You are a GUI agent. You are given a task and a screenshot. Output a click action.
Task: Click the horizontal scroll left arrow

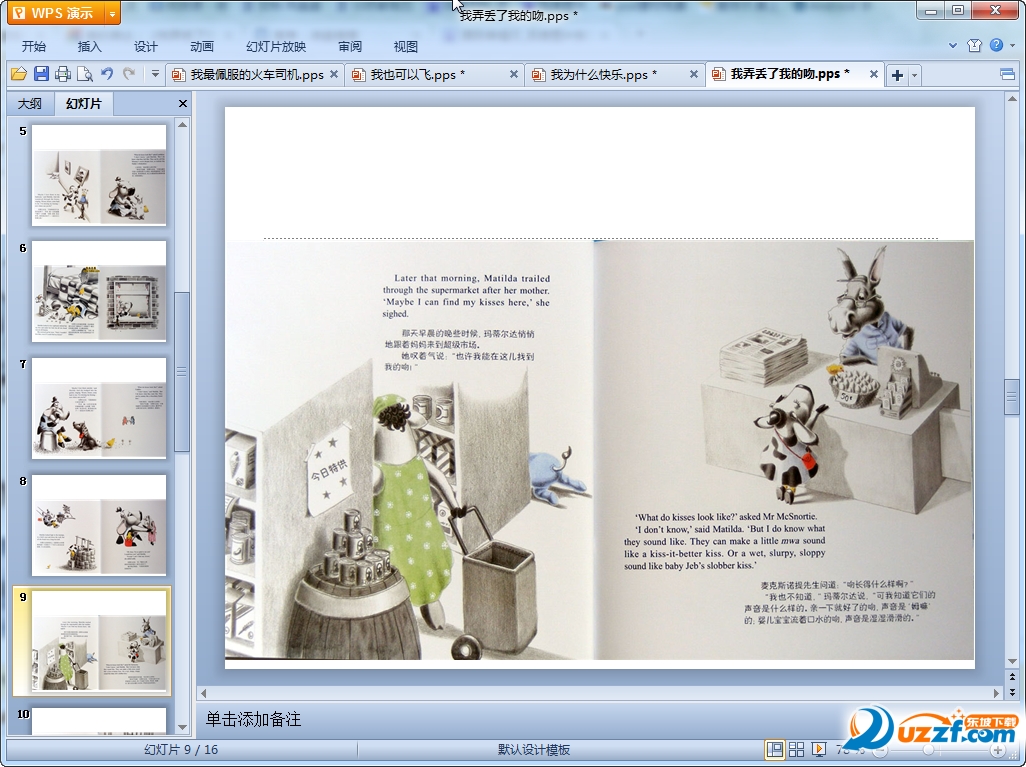tap(203, 693)
